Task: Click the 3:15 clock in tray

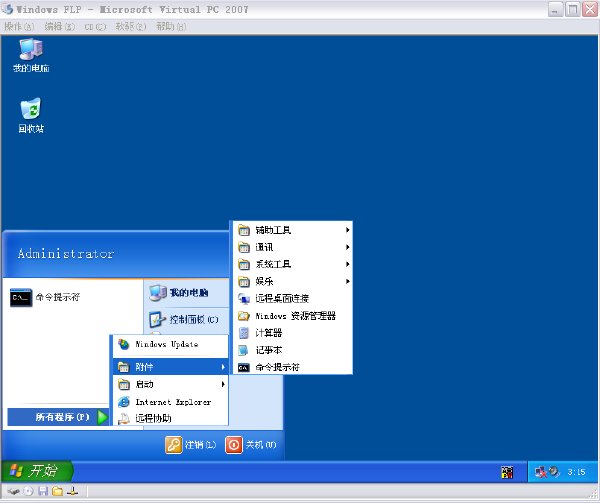Action: (x=576, y=472)
